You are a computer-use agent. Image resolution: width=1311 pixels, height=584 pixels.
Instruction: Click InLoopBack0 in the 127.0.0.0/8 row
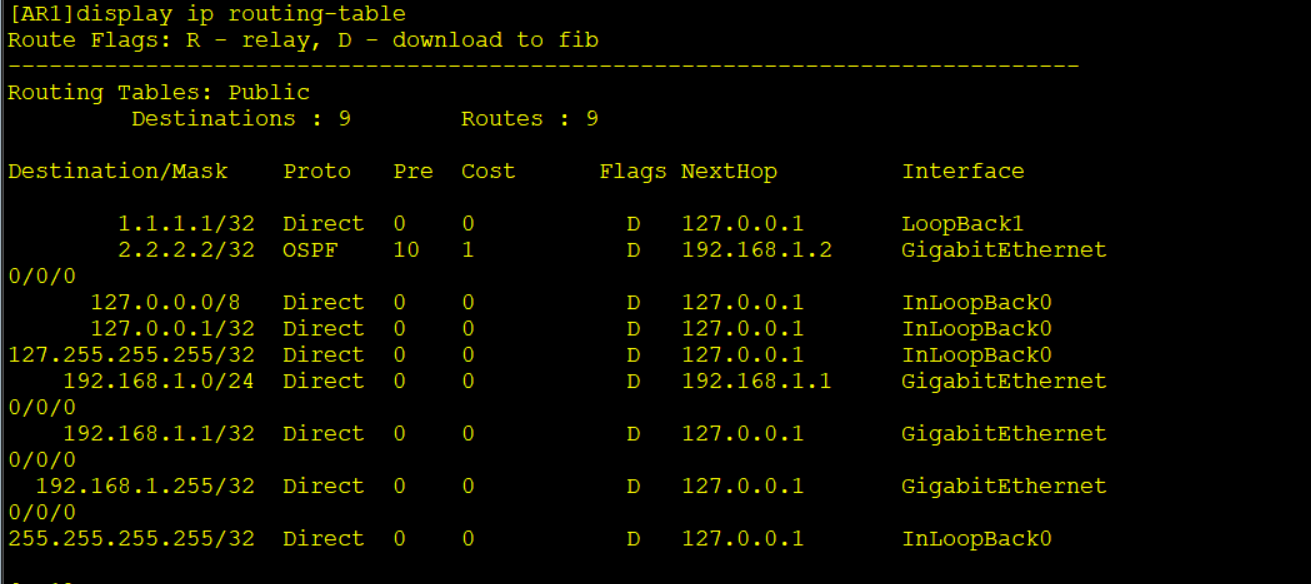pos(977,302)
